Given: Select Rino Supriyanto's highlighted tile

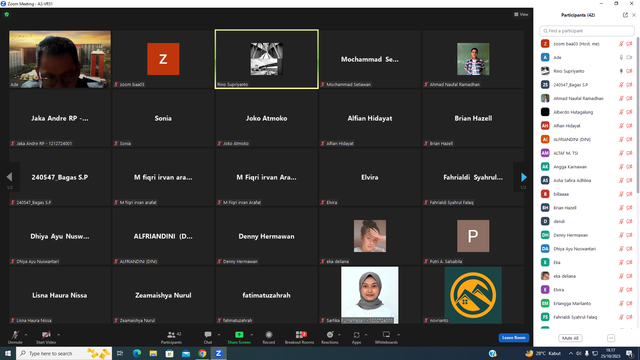Looking at the screenshot, I should 267,59.
